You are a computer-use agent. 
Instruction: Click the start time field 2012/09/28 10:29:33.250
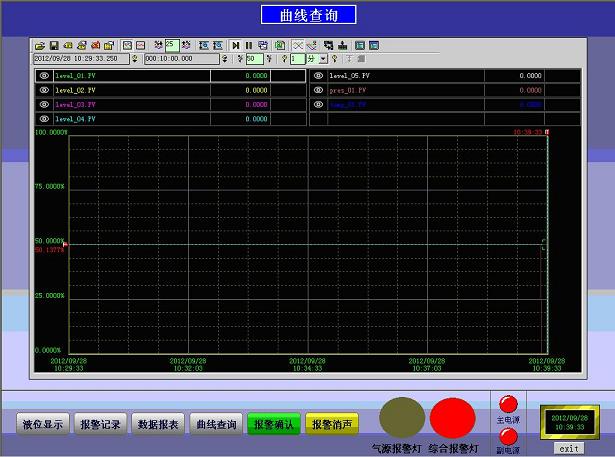click(81, 59)
